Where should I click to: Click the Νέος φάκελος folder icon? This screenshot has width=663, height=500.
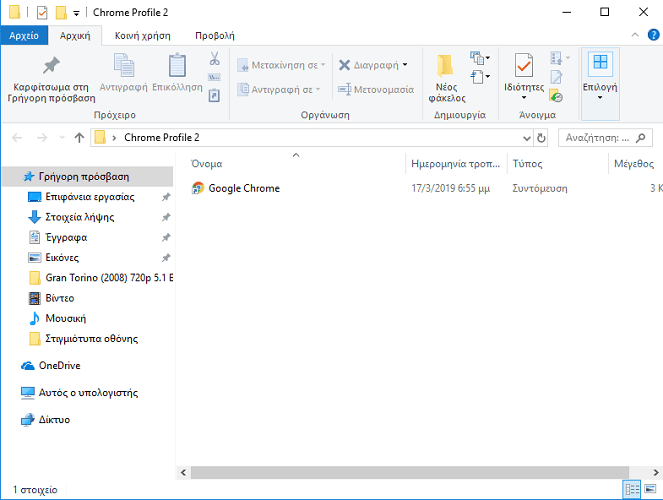click(445, 66)
